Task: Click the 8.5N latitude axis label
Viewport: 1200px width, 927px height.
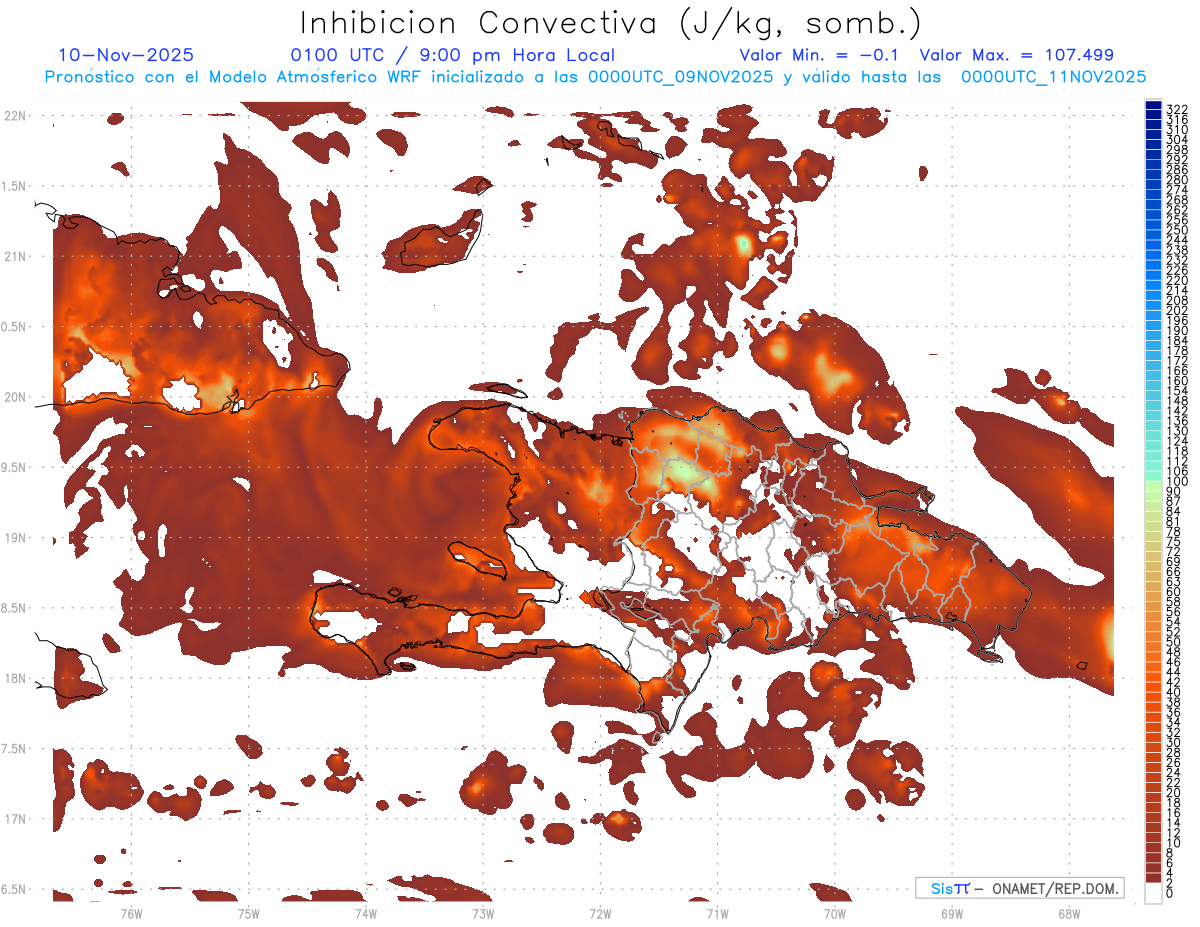Action: click(x=15, y=608)
